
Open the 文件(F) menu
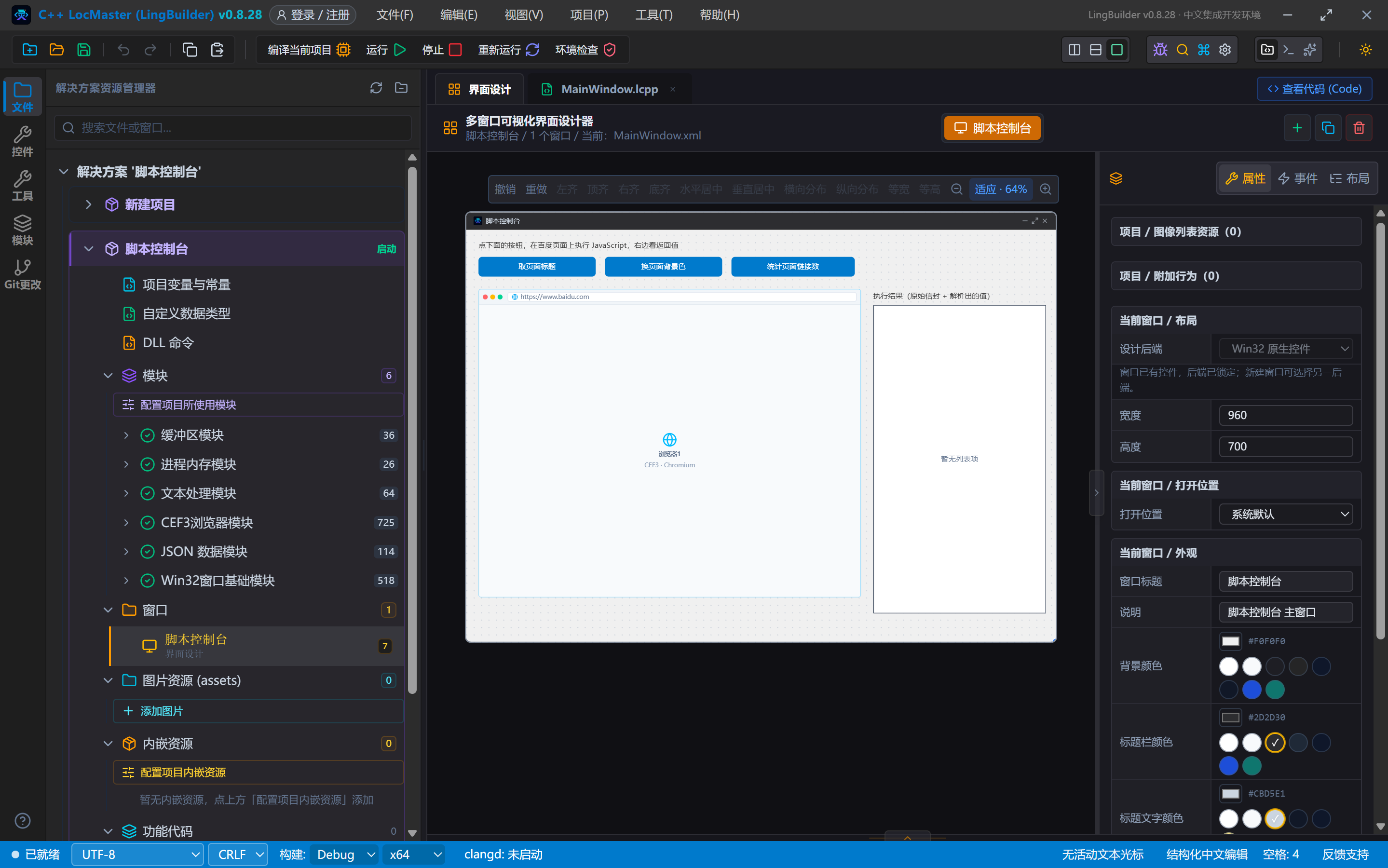point(395,15)
